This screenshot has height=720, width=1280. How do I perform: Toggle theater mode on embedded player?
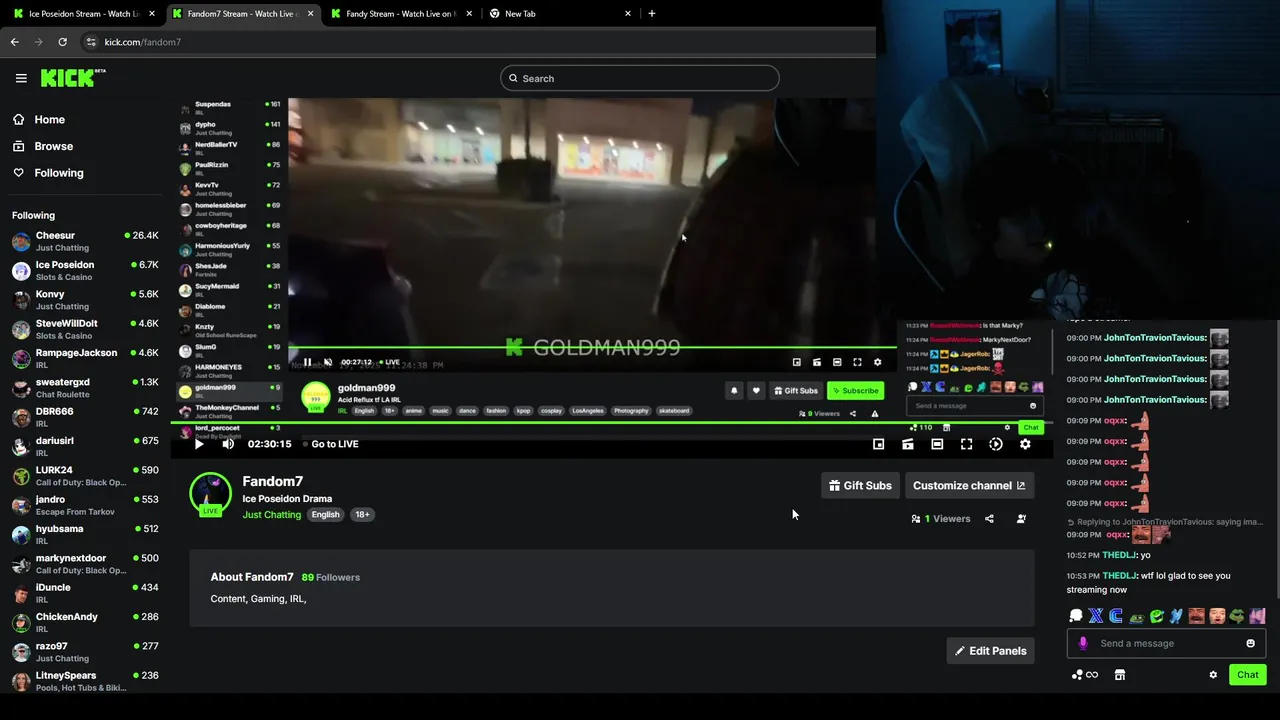click(837, 362)
